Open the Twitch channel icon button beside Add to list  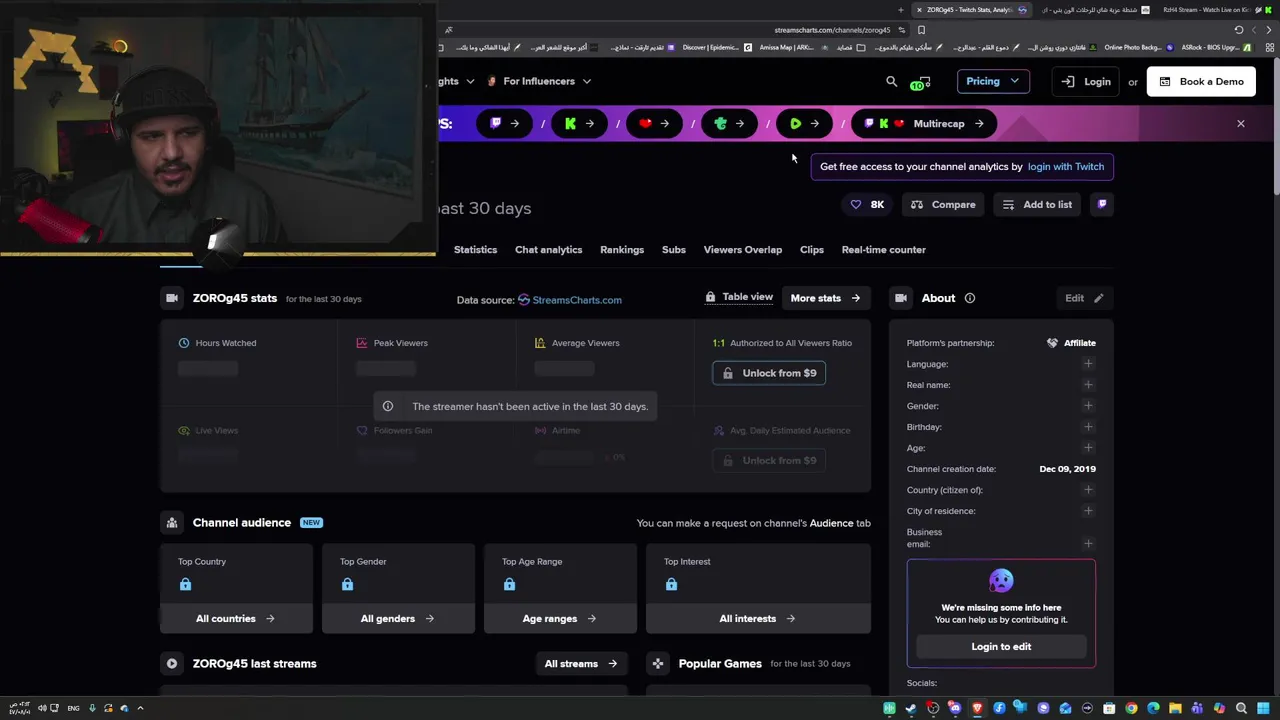pyautogui.click(x=1102, y=204)
